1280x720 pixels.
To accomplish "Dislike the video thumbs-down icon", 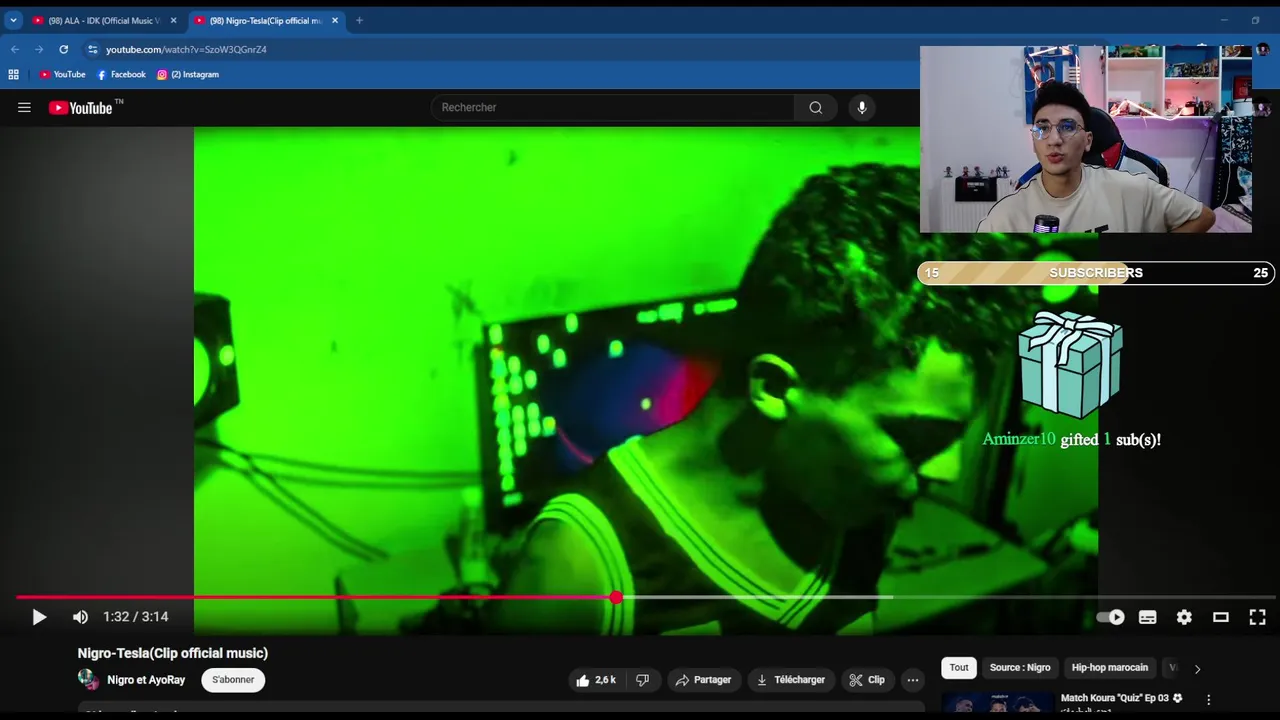I will [642, 680].
